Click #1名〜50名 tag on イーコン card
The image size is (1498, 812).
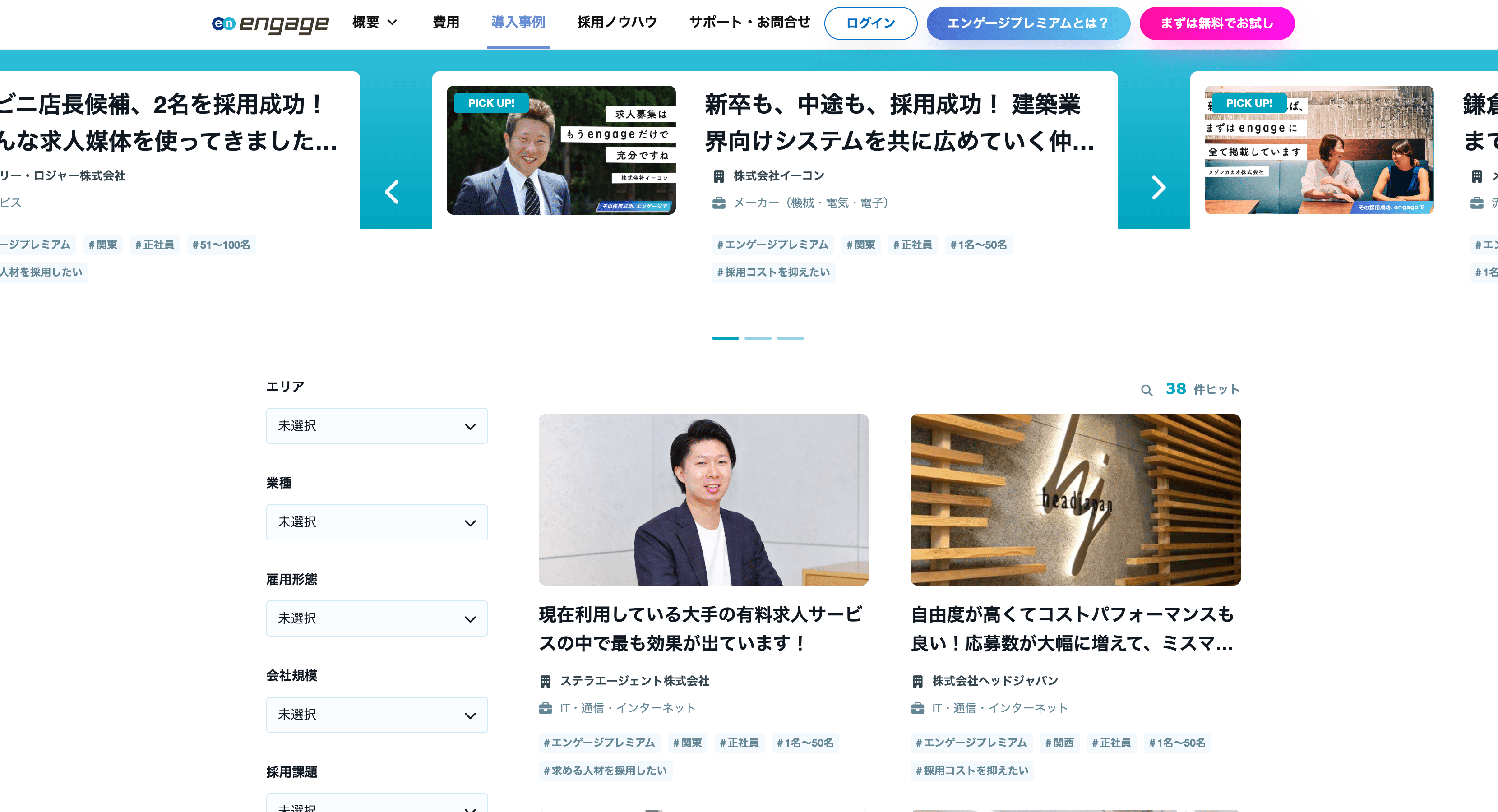[979, 245]
